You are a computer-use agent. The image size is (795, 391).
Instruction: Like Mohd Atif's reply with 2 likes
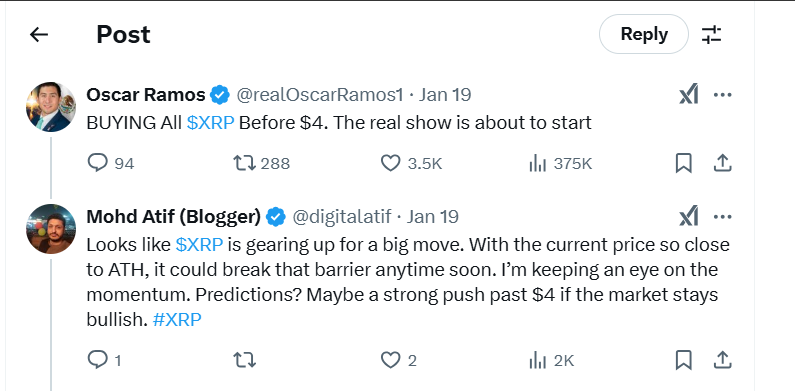(399, 361)
